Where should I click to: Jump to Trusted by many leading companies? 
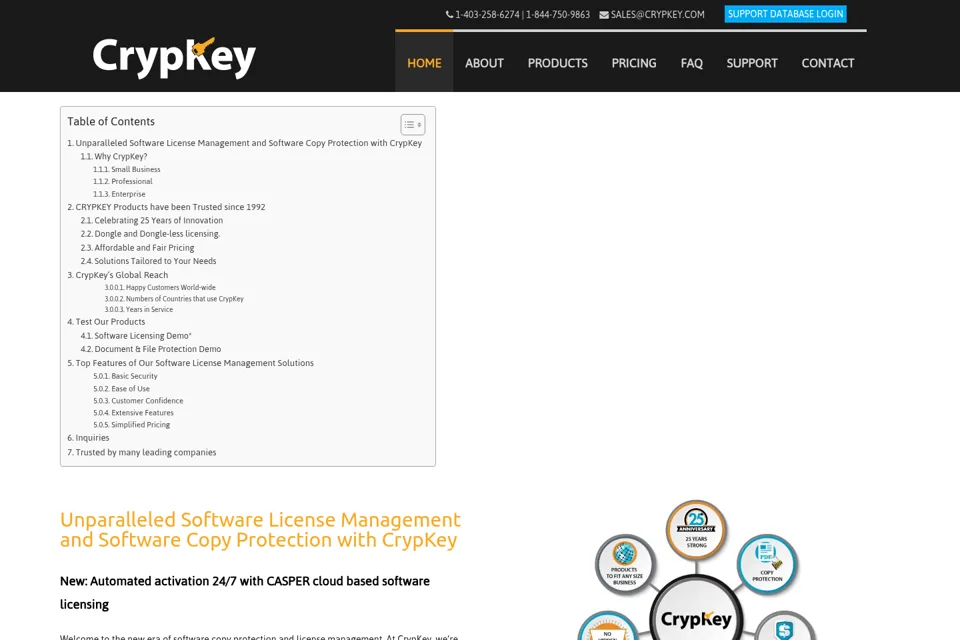[x=141, y=453]
